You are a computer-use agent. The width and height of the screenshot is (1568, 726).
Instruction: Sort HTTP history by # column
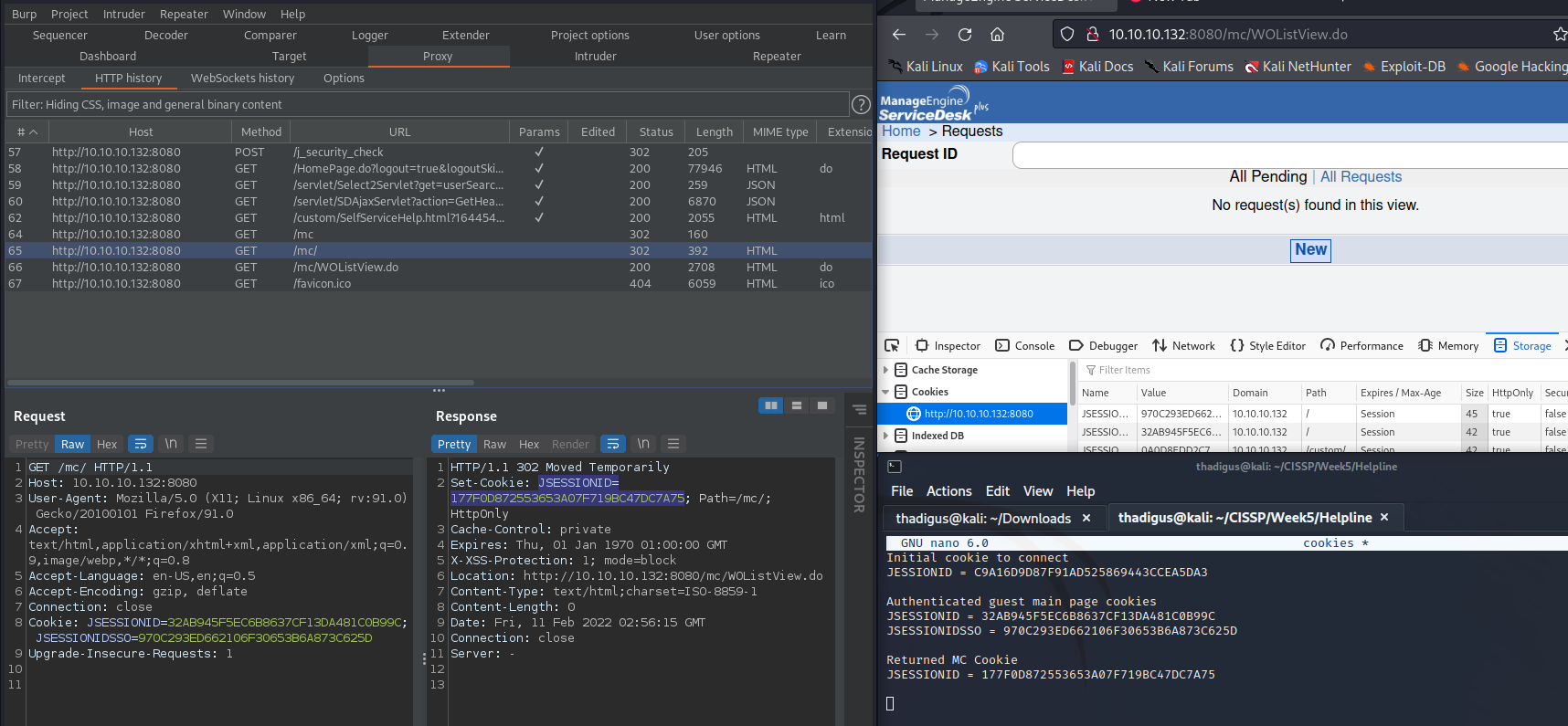27,132
